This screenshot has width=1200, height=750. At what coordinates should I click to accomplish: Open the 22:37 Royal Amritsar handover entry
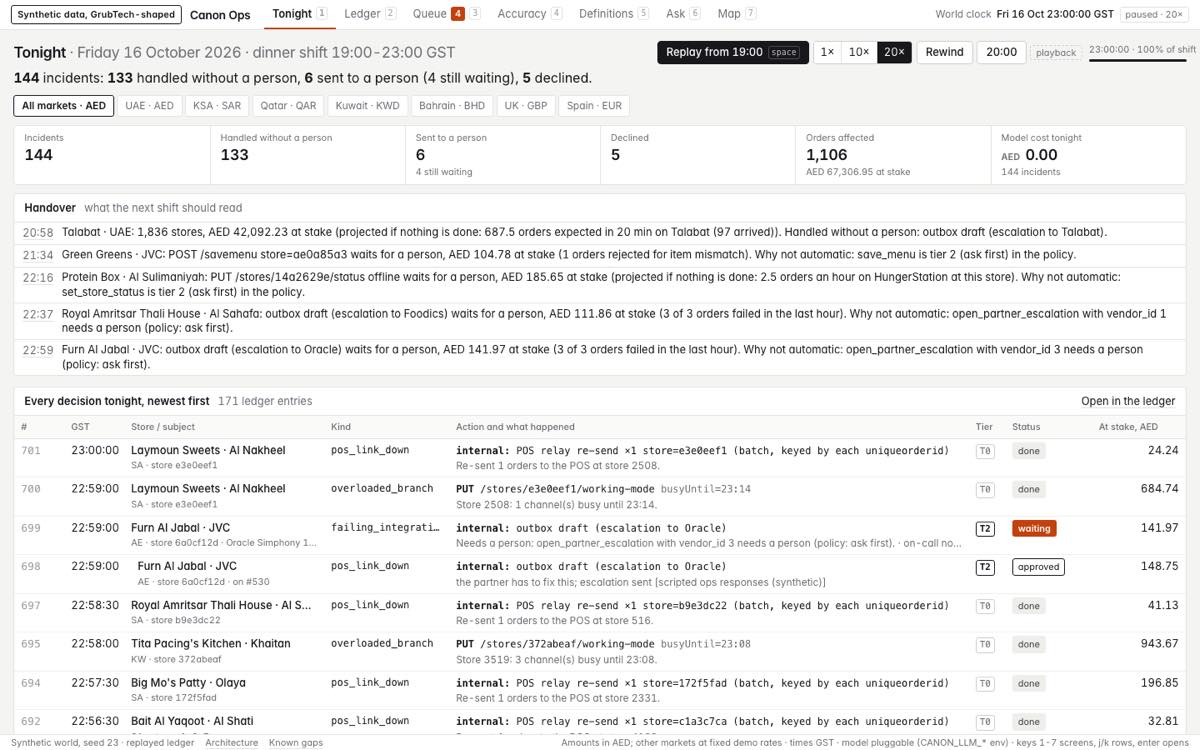coord(600,320)
